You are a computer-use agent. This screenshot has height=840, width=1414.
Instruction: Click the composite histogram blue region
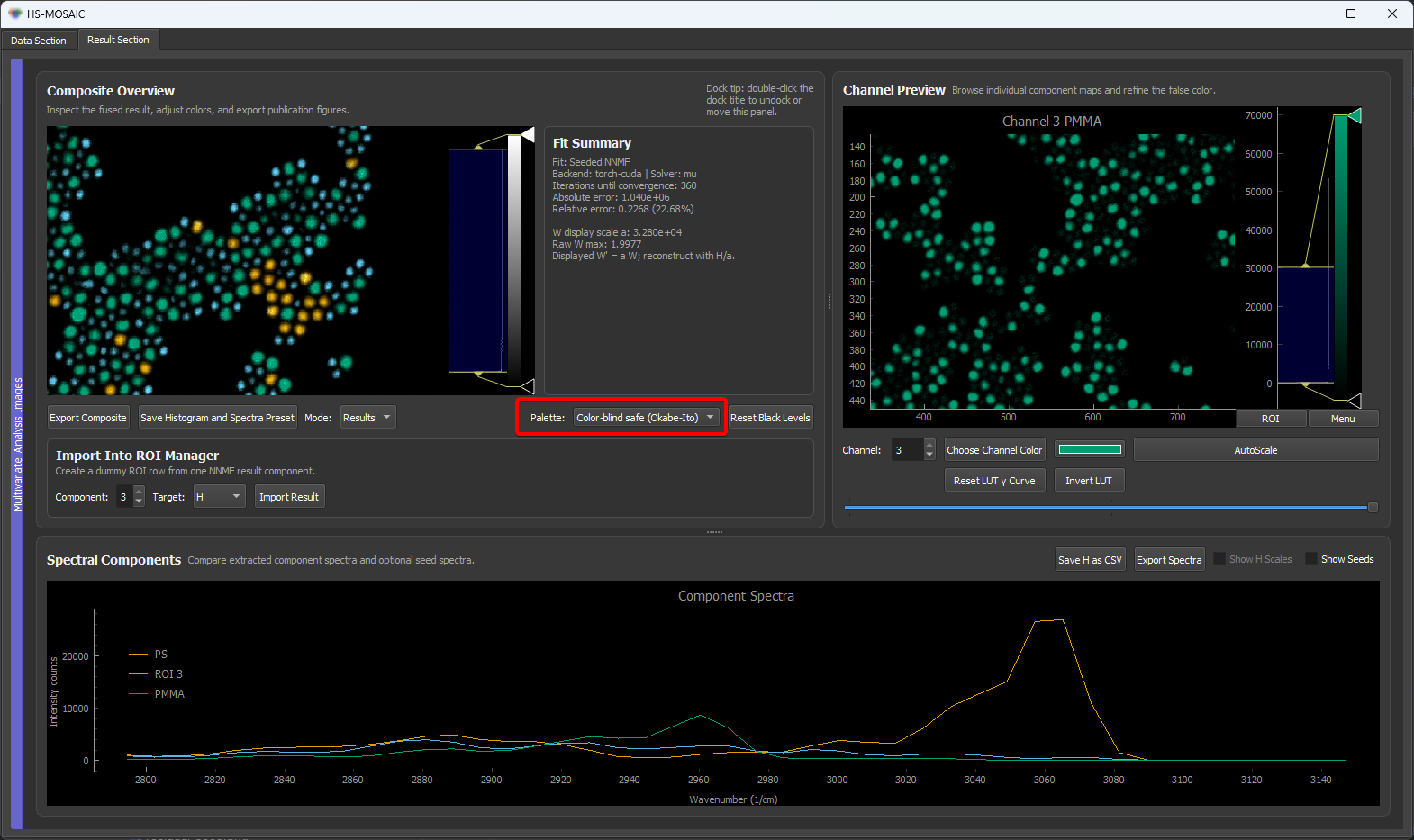(x=477, y=260)
